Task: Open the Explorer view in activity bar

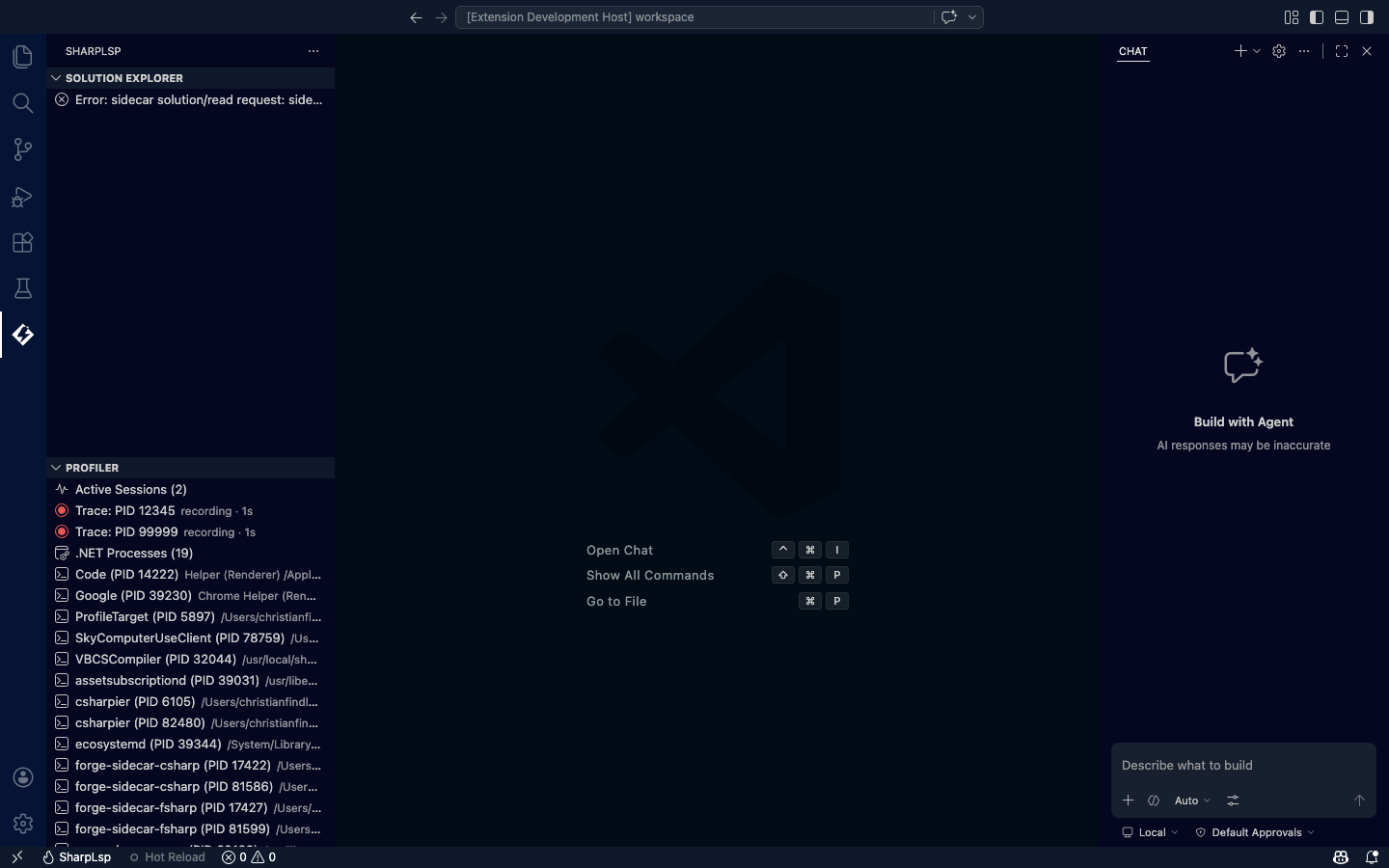Action: coord(23,57)
